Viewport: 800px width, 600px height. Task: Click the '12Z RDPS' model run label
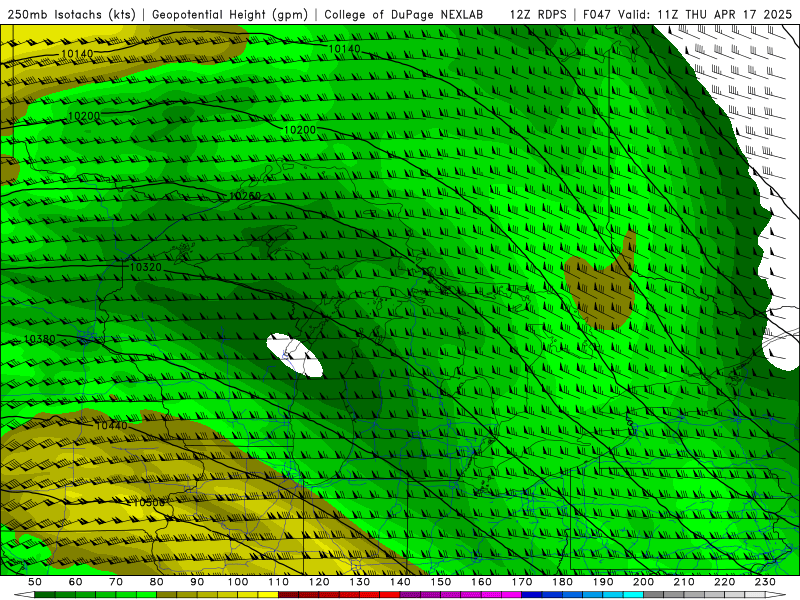pyautogui.click(x=538, y=14)
